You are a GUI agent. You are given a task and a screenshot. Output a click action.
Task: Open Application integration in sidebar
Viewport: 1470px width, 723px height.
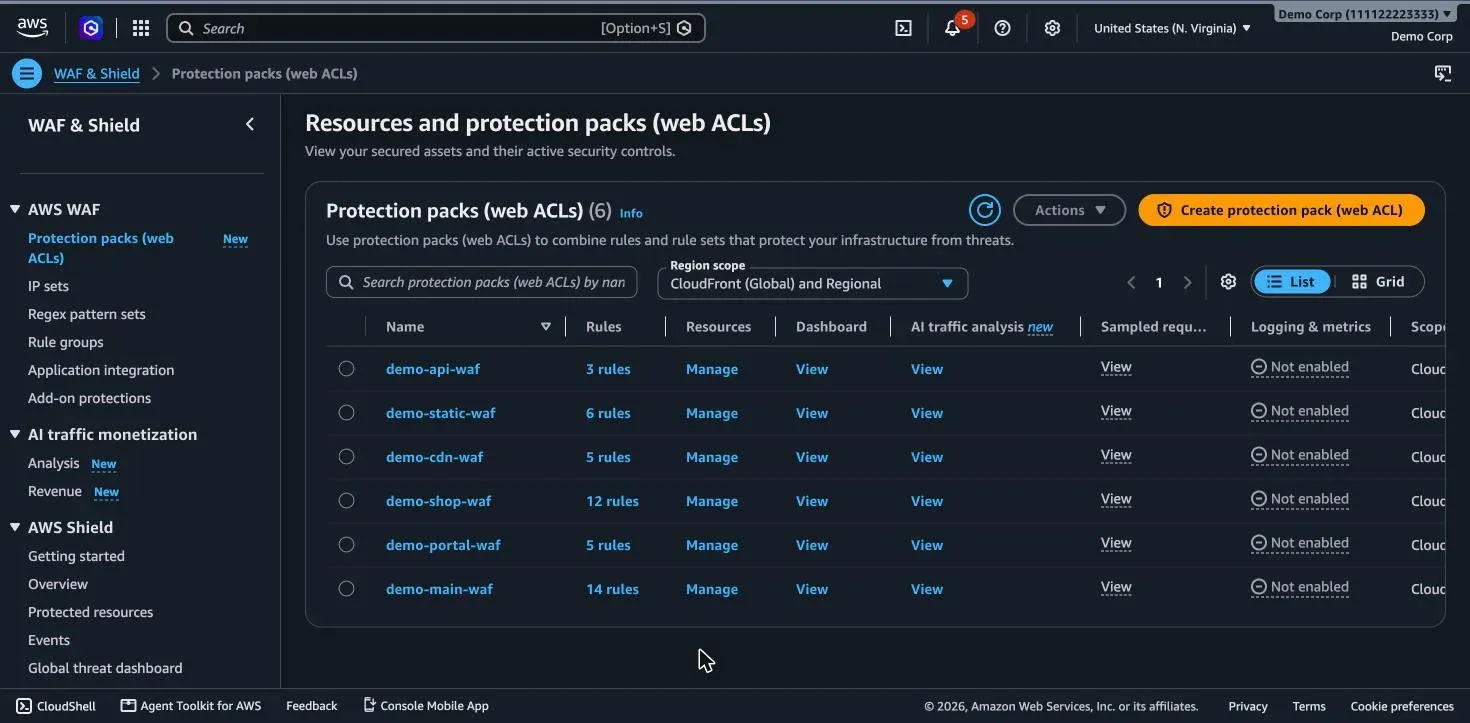[x=101, y=370]
